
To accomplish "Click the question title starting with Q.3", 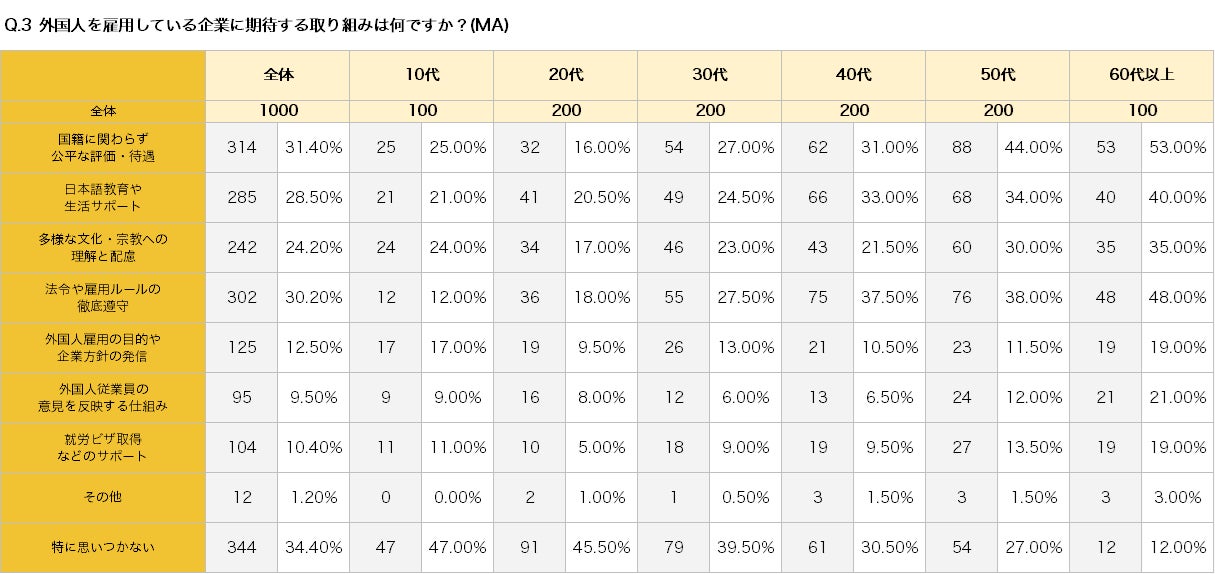I will click(257, 26).
